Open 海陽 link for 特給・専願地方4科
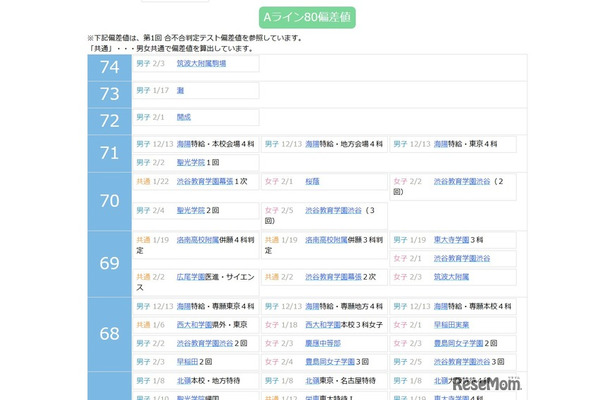 click(312, 307)
